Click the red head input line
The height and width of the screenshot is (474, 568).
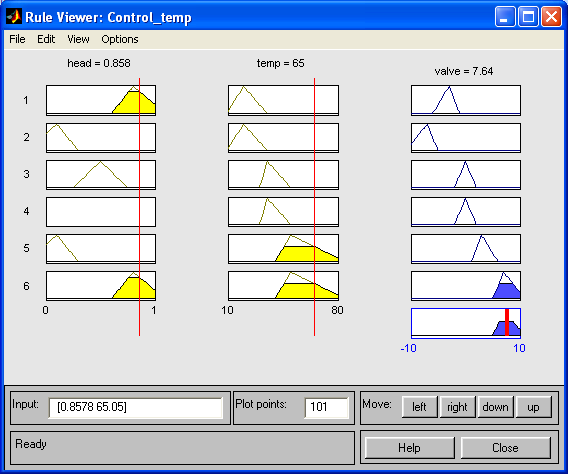[x=139, y=207]
